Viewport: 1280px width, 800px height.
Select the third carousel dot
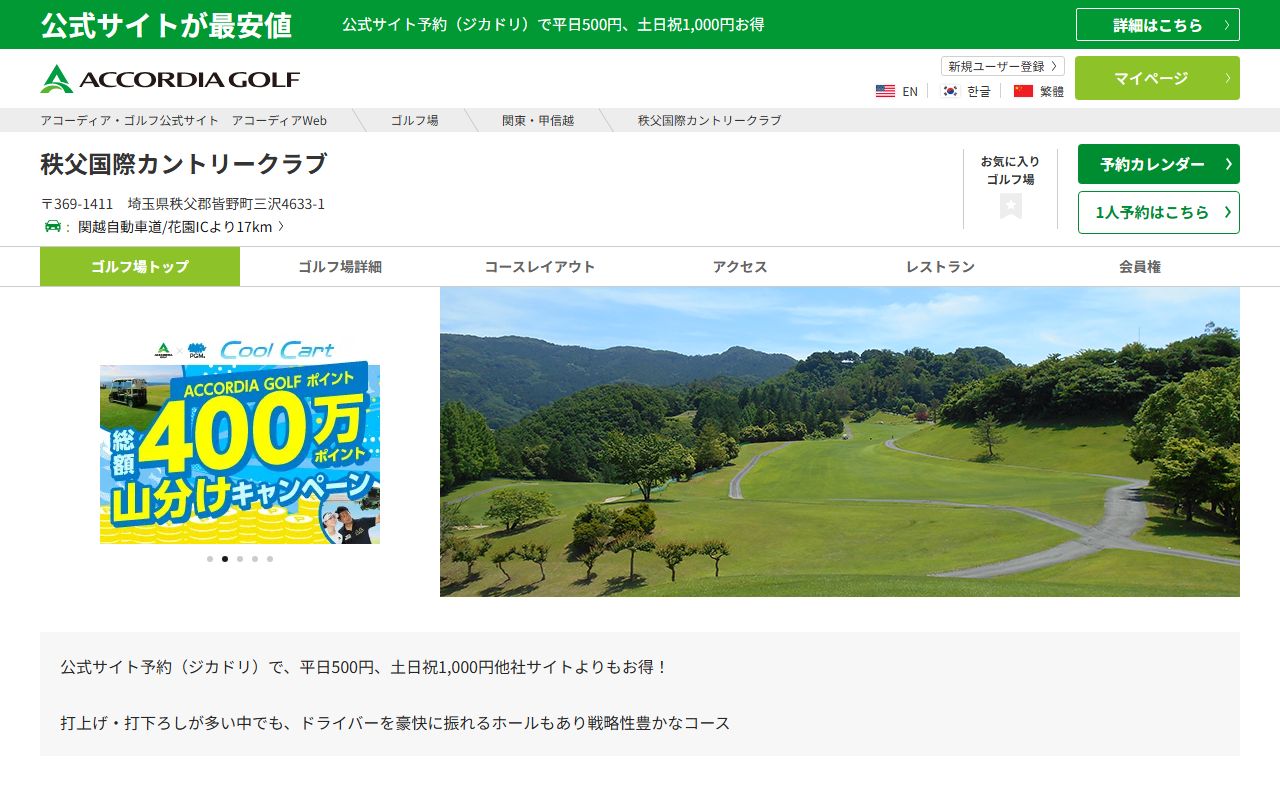240,559
